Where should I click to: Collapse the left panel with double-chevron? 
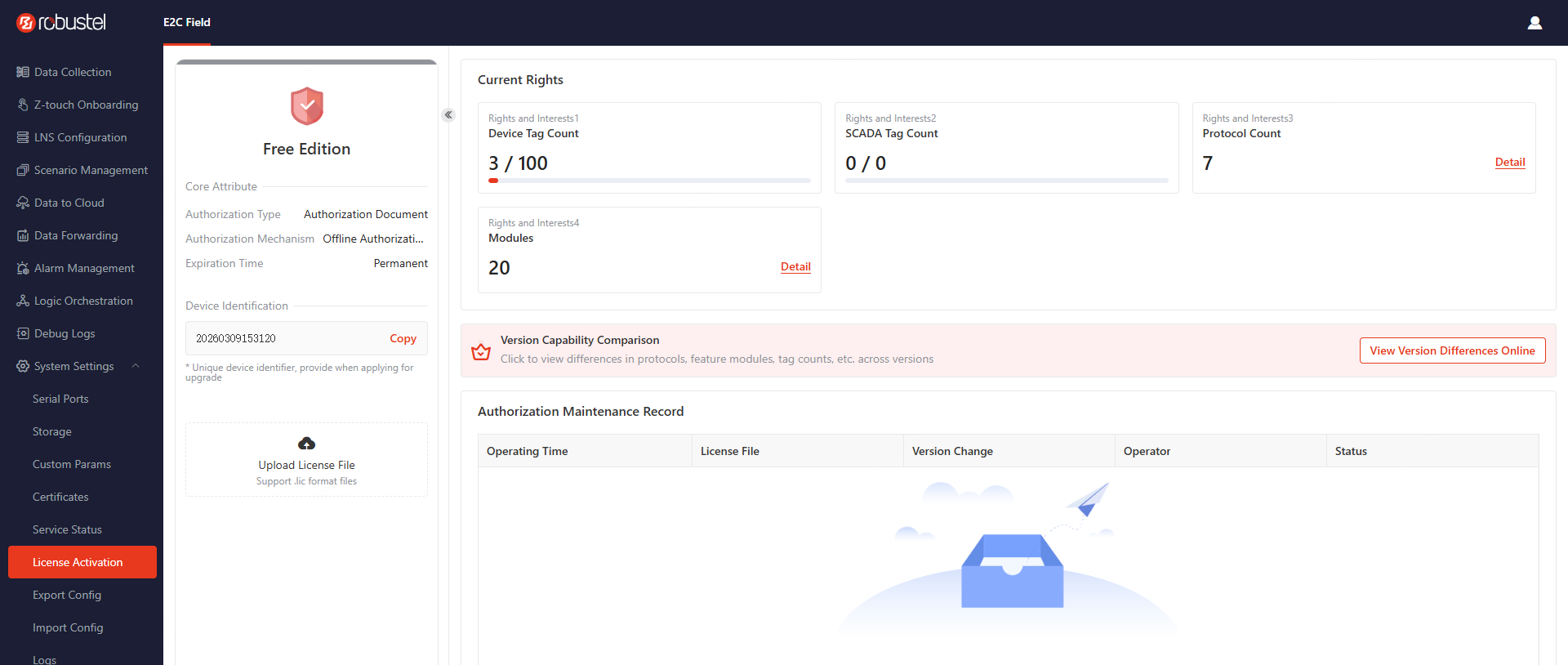click(x=448, y=115)
